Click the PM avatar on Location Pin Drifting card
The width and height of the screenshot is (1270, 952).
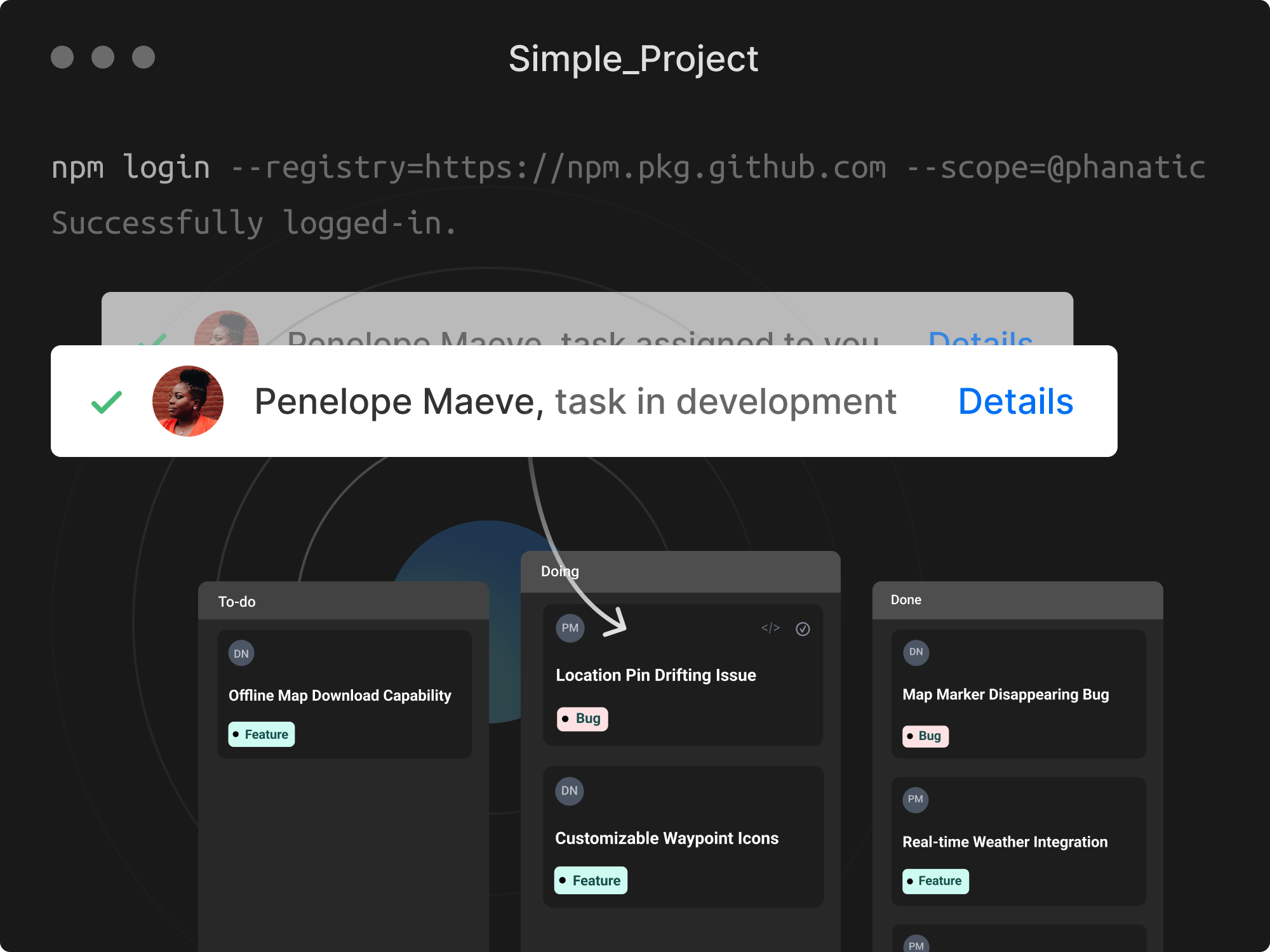click(x=570, y=628)
